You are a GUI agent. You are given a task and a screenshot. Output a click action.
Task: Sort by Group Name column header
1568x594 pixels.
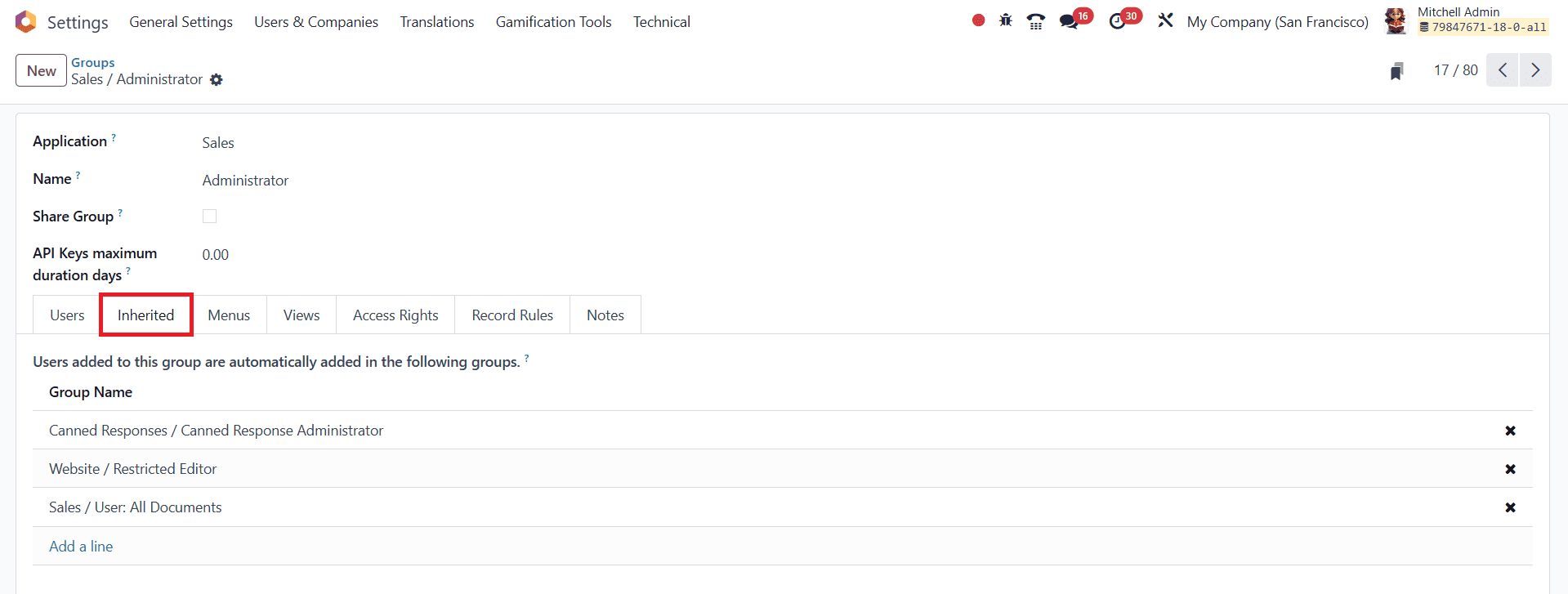click(91, 392)
